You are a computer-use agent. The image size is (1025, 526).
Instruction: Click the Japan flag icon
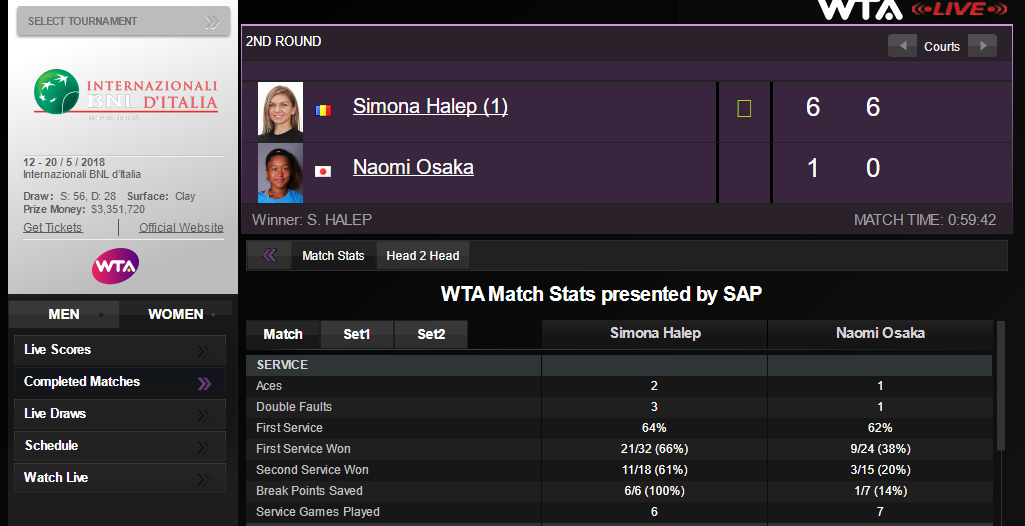[x=323, y=171]
